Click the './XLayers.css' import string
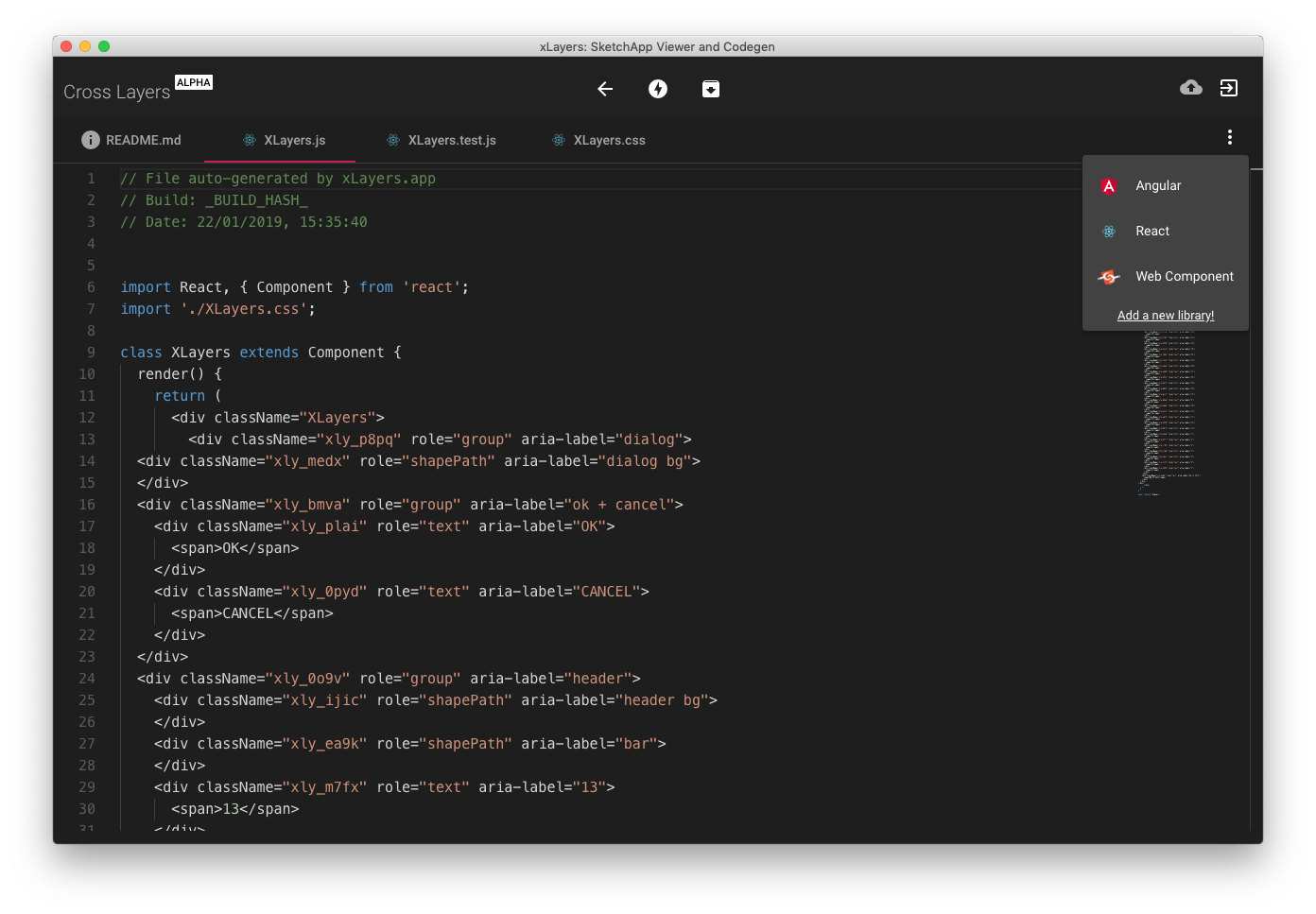 pyautogui.click(x=244, y=309)
